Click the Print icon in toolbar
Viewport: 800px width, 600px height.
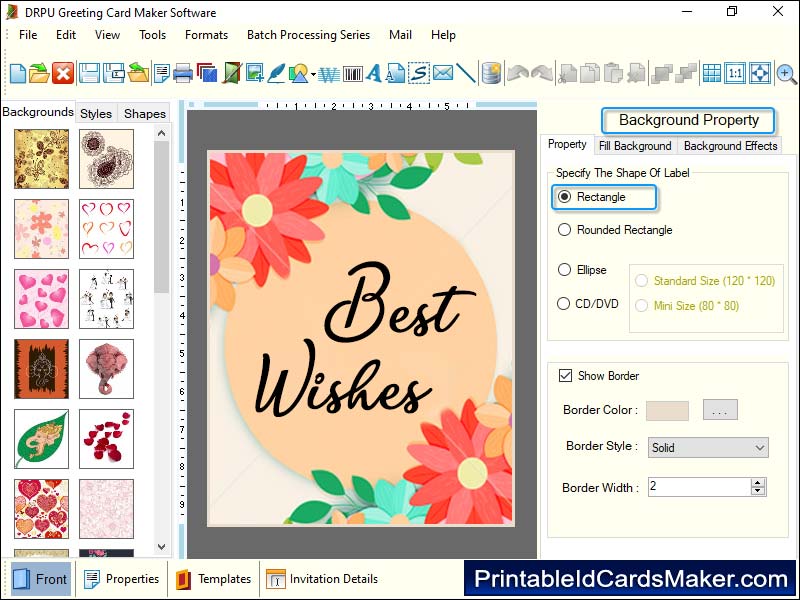tap(183, 73)
